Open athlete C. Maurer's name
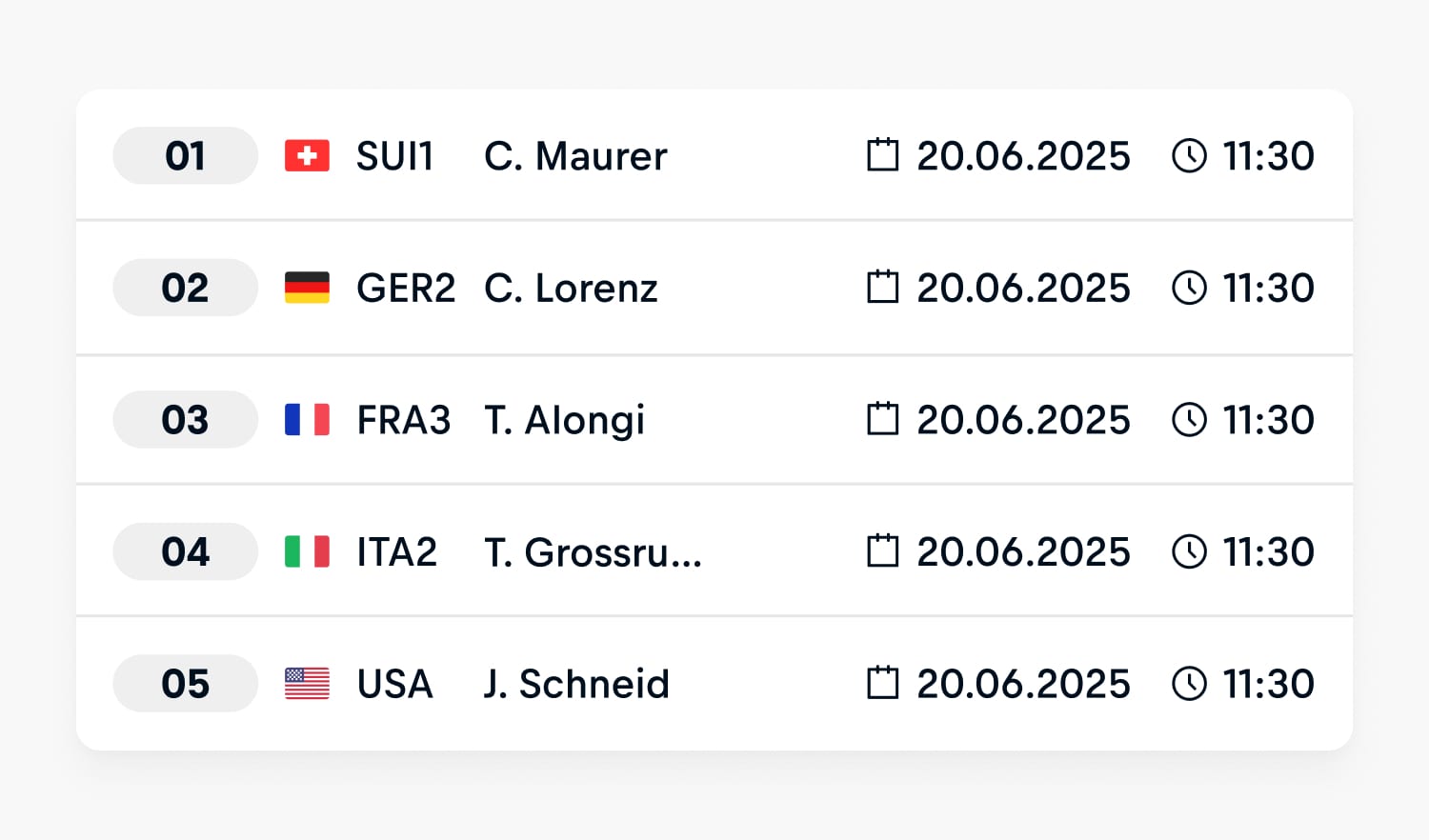1429x840 pixels. point(575,156)
